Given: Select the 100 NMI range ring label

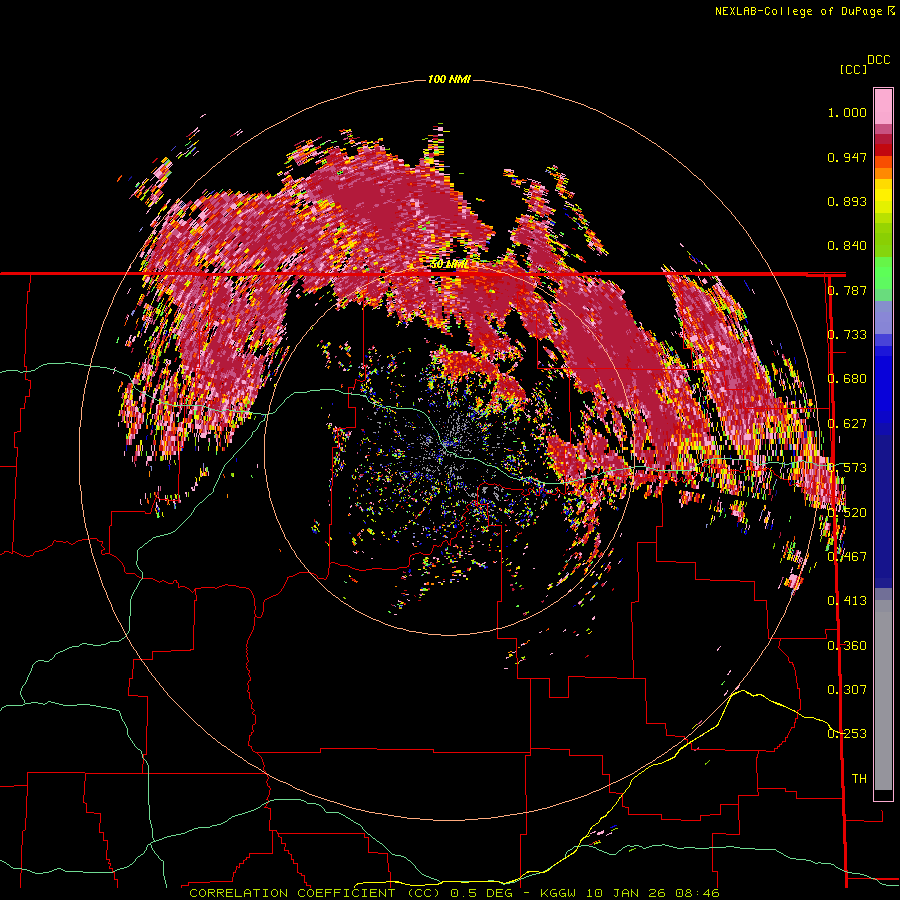Looking at the screenshot, I should coord(449,79).
